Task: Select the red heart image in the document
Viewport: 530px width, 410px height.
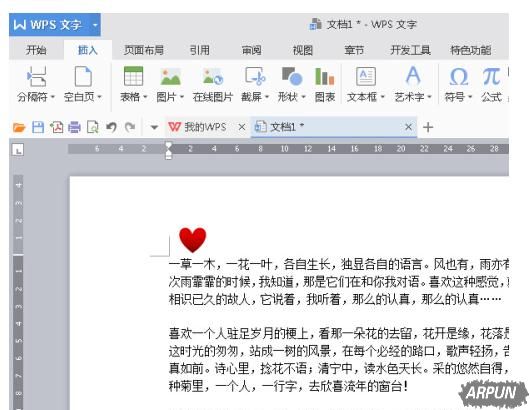Action: (192, 240)
